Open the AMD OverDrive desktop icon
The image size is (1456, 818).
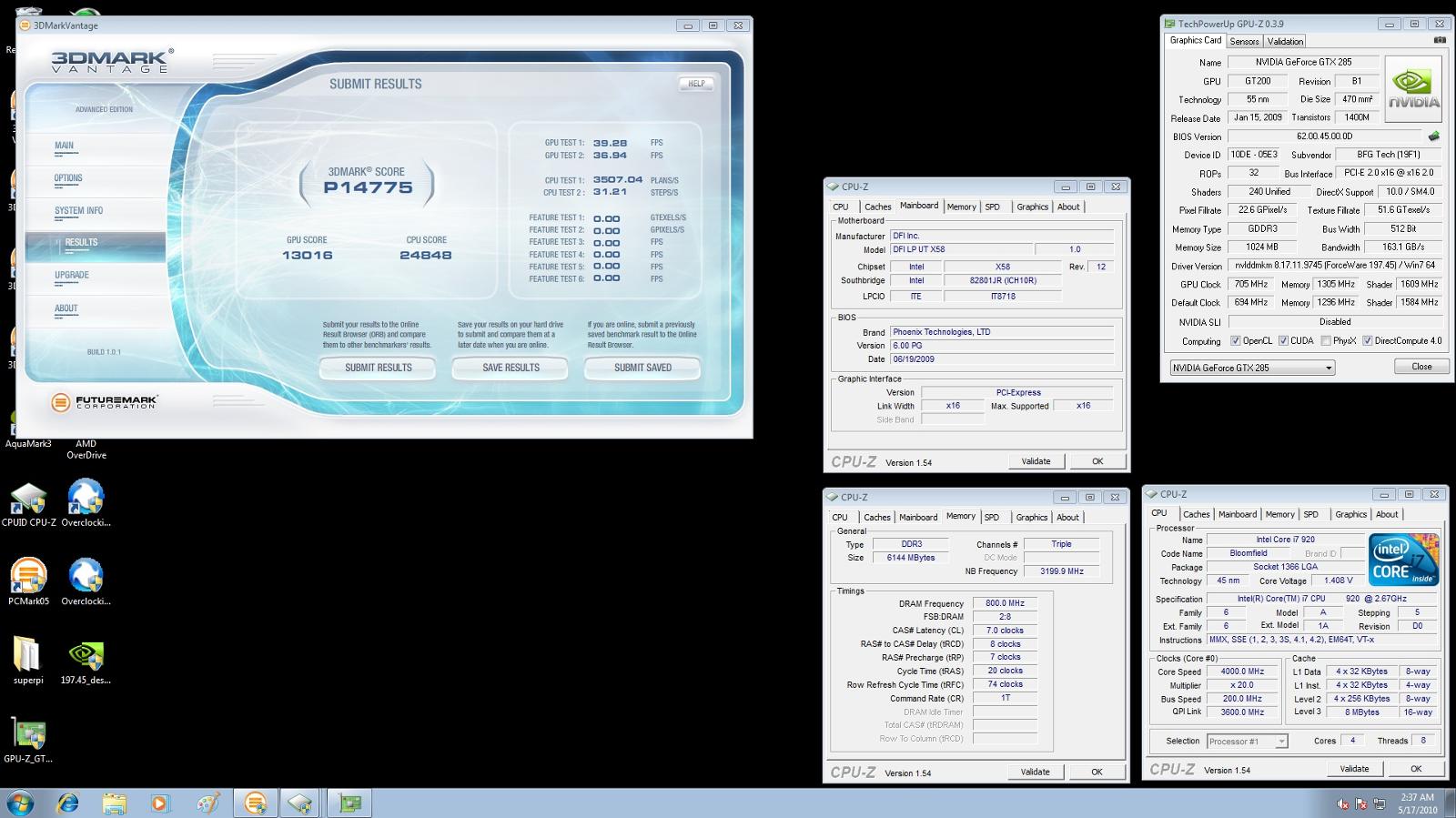(86, 449)
